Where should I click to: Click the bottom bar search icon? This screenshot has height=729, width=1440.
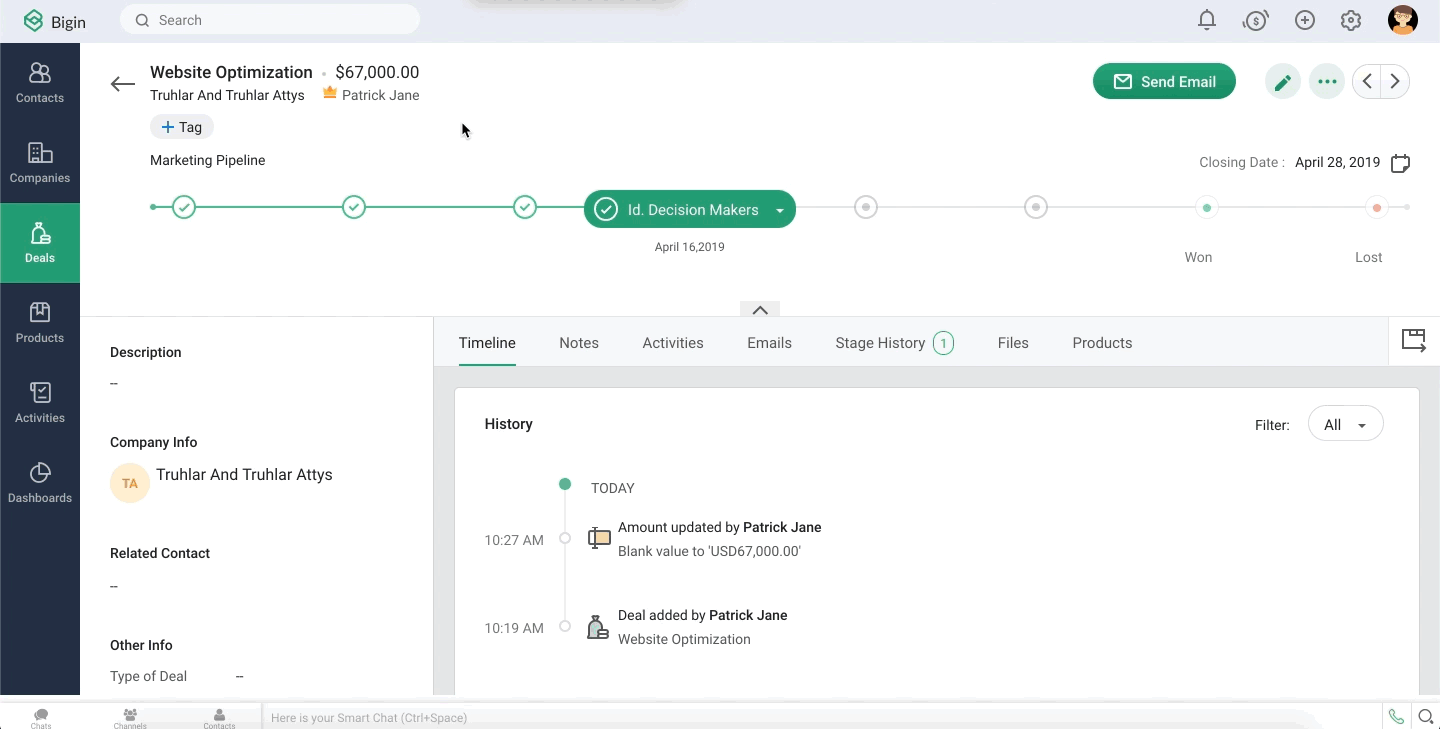(x=1426, y=716)
